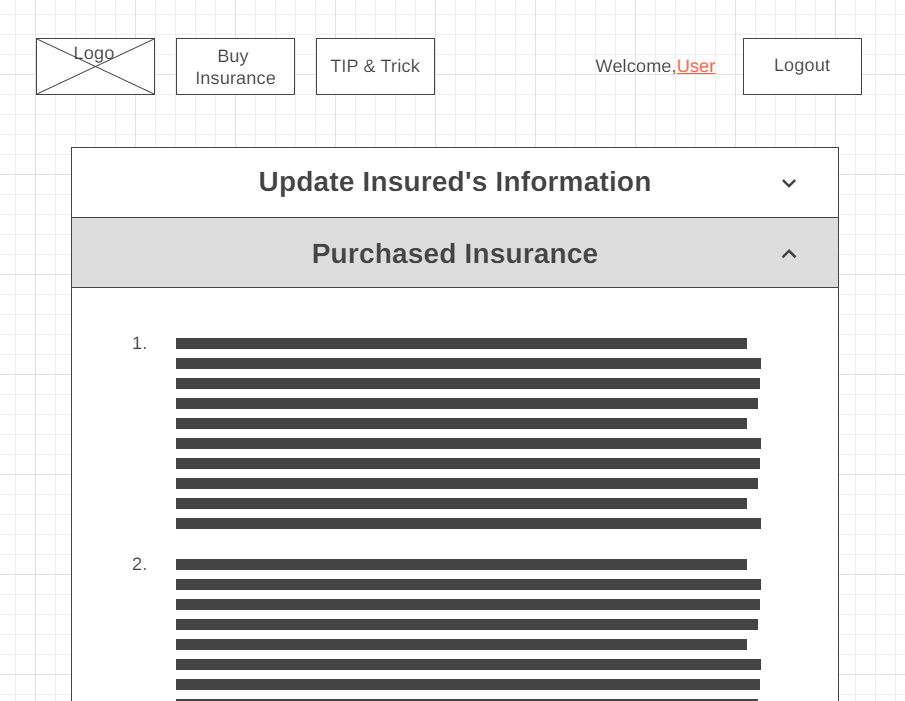905x701 pixels.
Task: Select the first purchased insurance entry
Action: point(467,433)
